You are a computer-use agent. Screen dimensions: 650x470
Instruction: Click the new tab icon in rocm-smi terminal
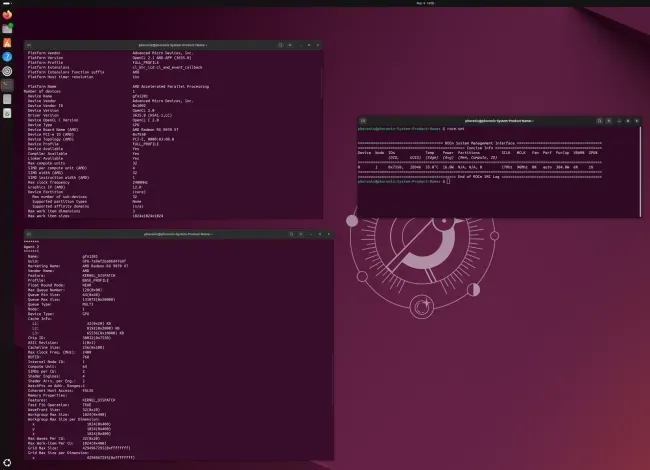(363, 121)
